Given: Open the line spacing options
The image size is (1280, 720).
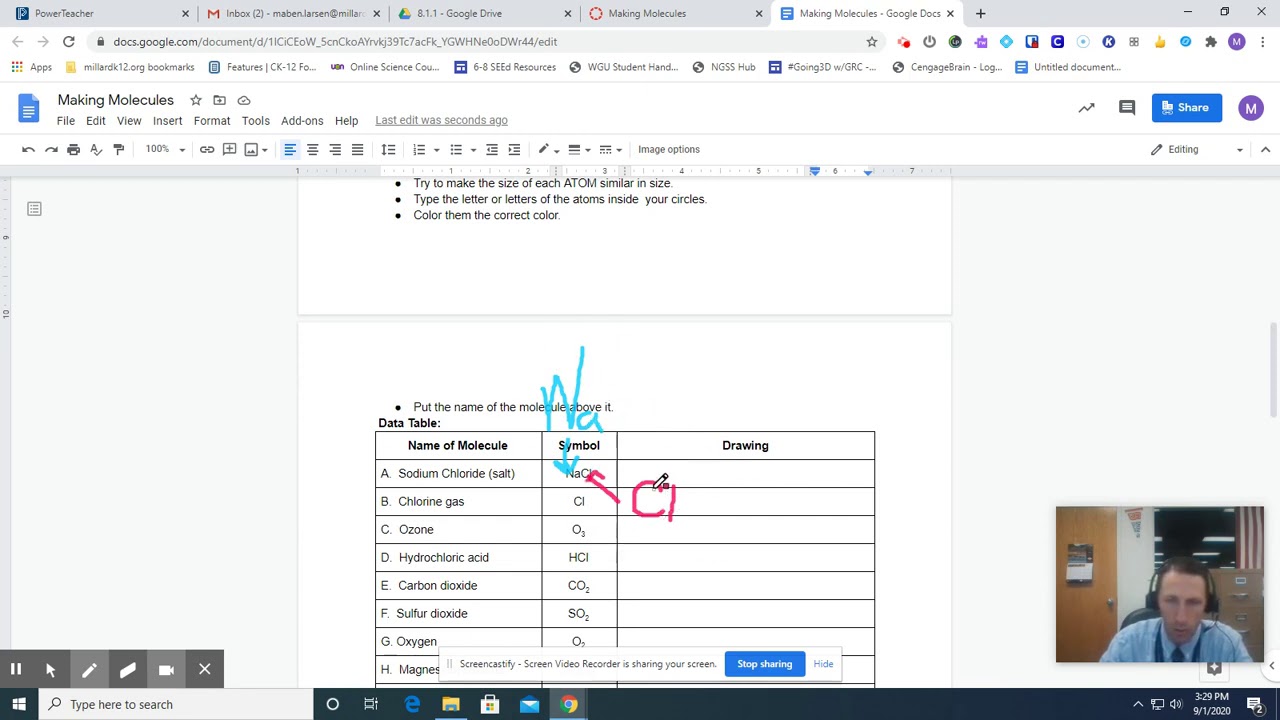Looking at the screenshot, I should [x=388, y=149].
